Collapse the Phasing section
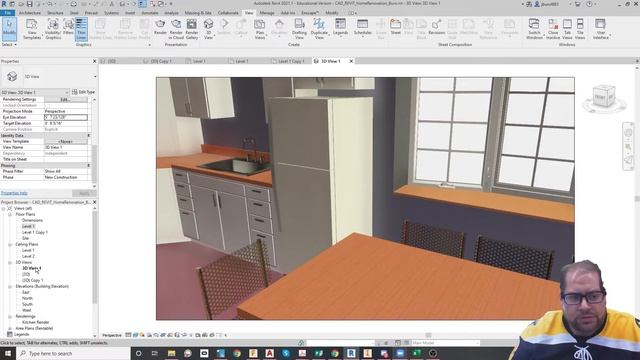 pos(89,165)
